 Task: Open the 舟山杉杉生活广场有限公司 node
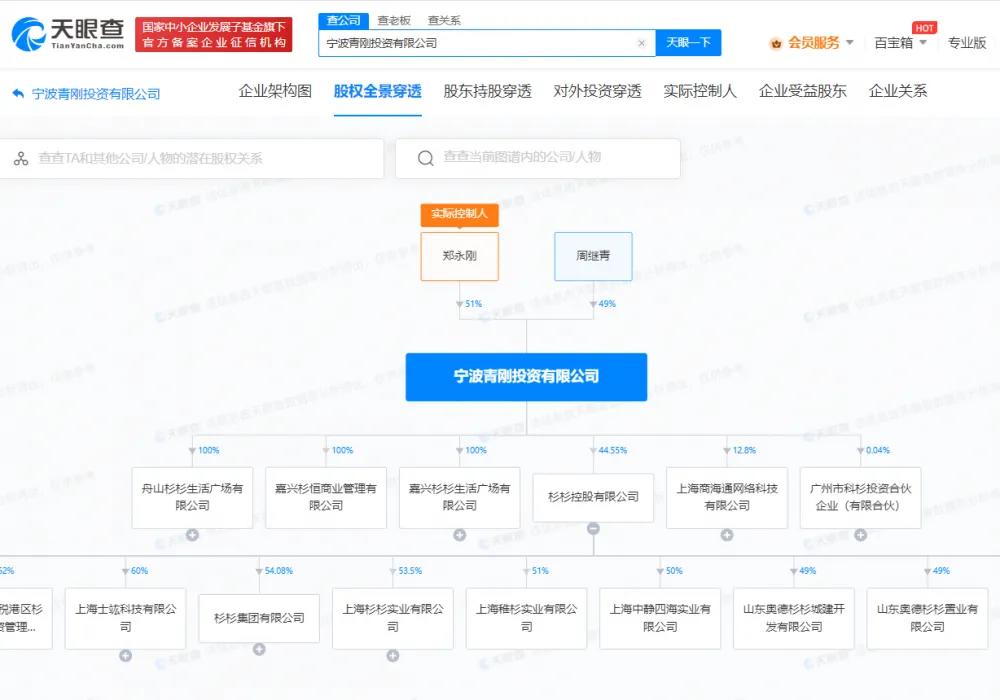click(x=193, y=497)
